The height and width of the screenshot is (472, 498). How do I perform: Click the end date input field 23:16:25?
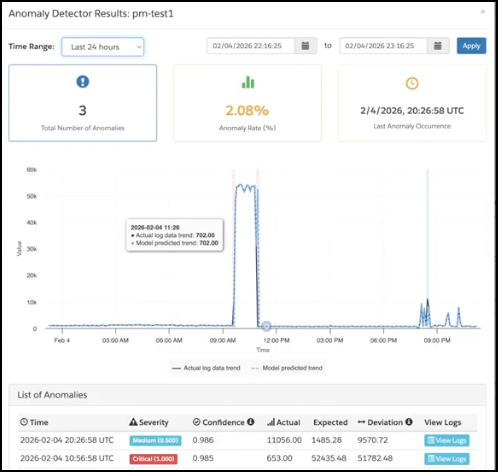click(383, 46)
